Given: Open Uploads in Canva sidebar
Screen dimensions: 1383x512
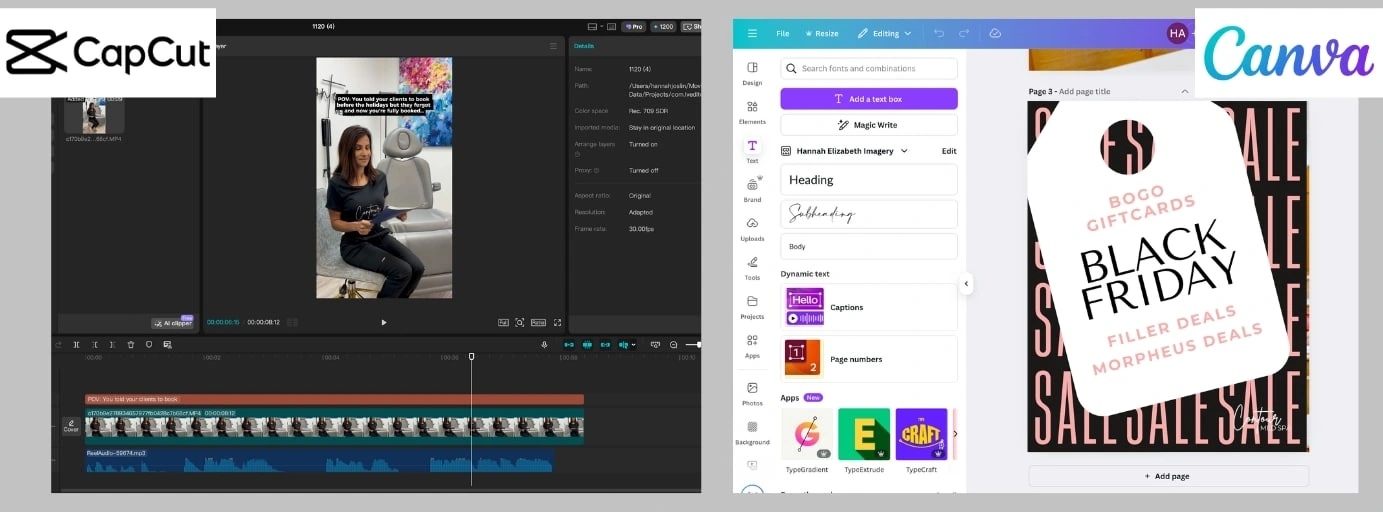Looking at the screenshot, I should coord(752,228).
